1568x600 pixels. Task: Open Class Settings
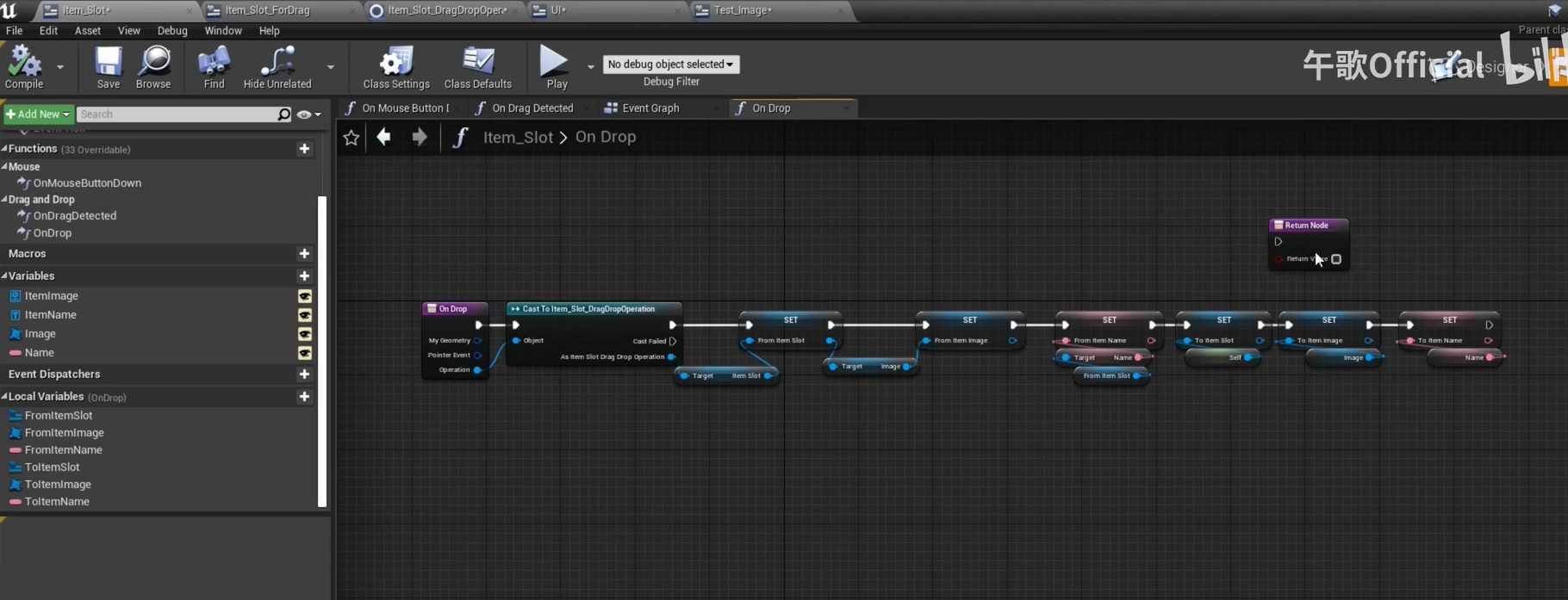(x=396, y=67)
